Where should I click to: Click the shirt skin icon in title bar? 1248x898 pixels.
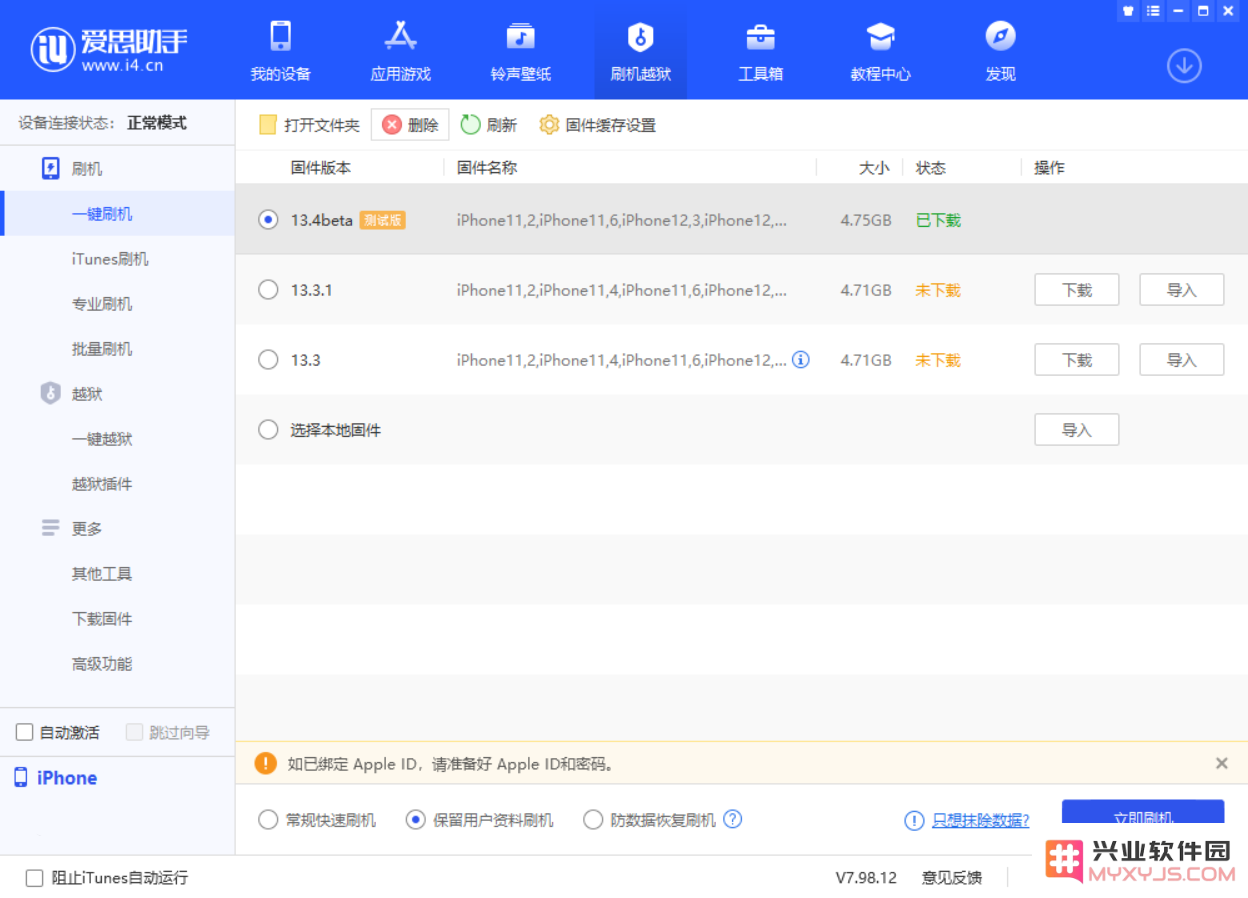click(1129, 11)
